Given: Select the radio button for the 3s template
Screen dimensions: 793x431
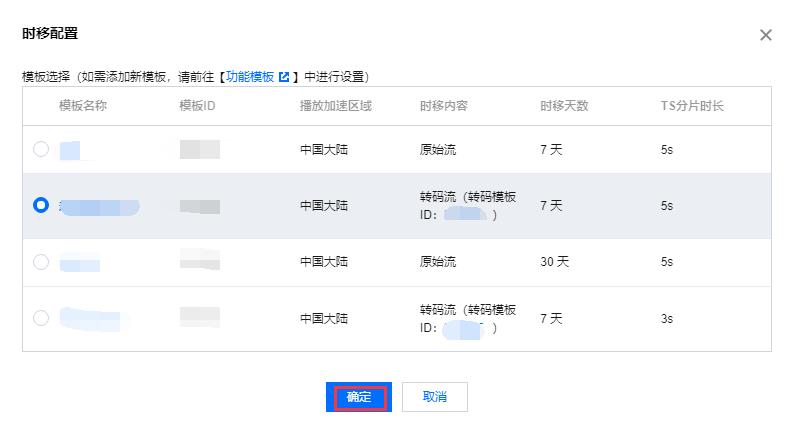Looking at the screenshot, I should click(41, 318).
